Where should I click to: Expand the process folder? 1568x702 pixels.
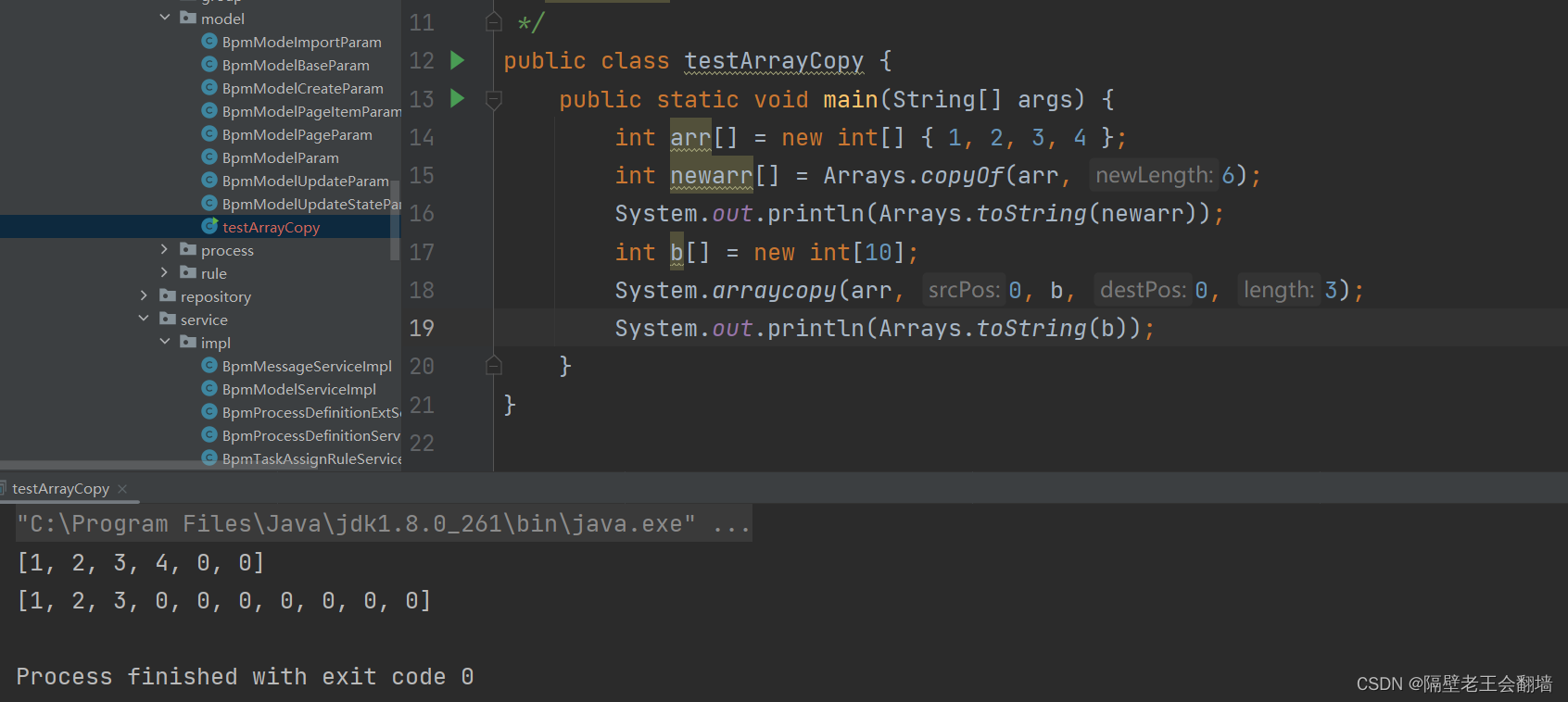pos(165,249)
